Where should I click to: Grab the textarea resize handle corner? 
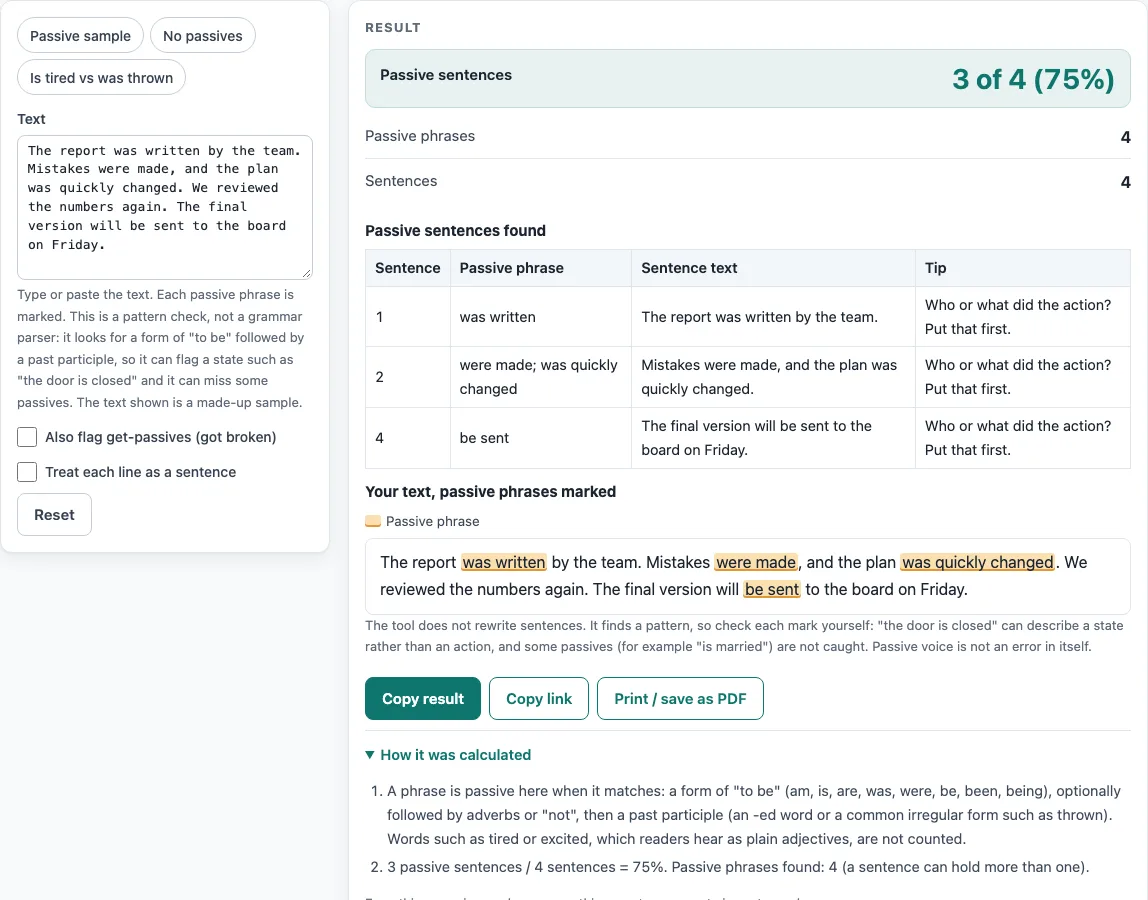[307, 274]
